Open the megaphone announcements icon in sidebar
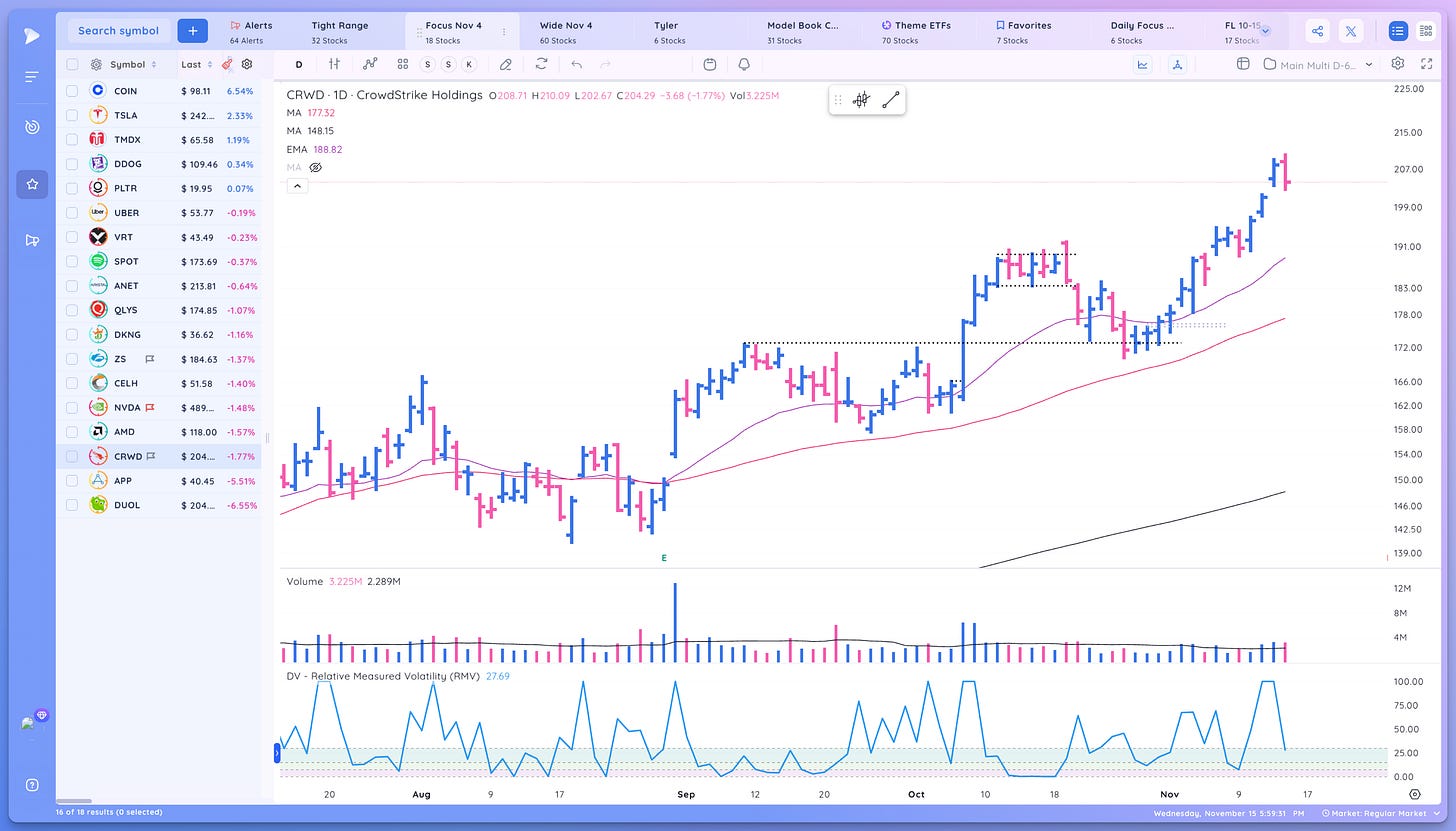 (x=32, y=240)
